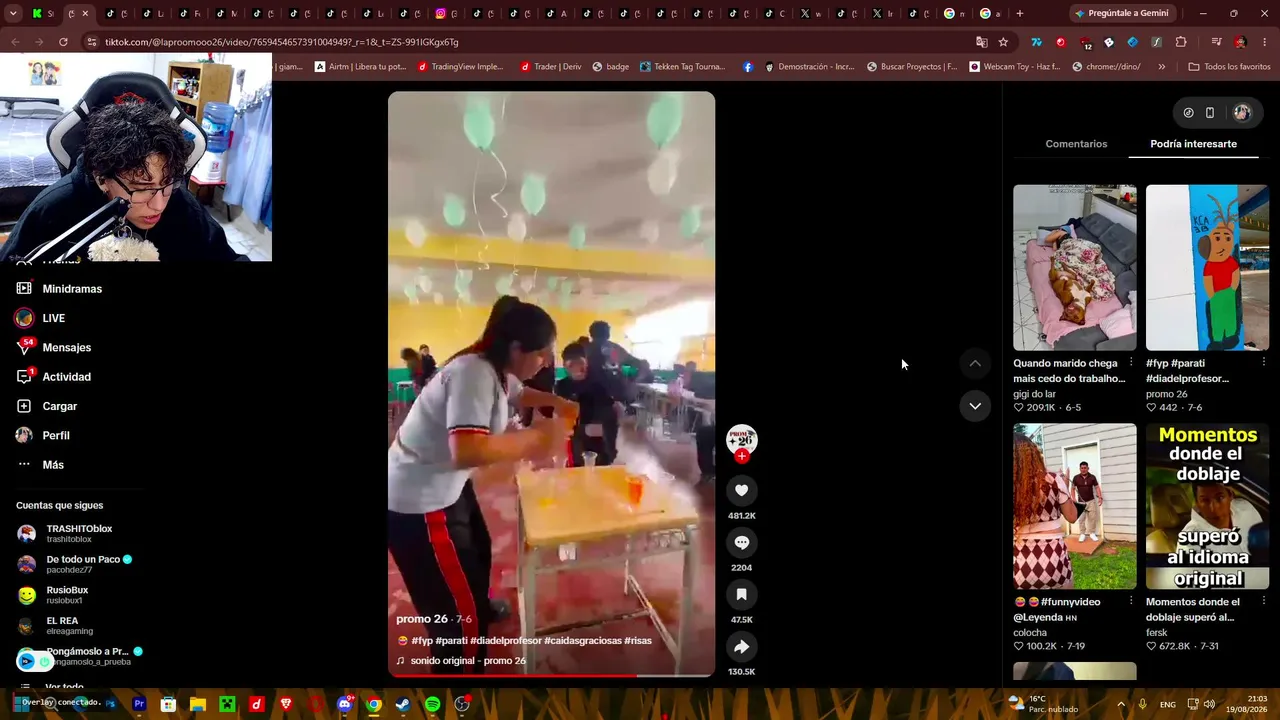Viewport: 1280px width, 720px height.
Task: Go to the next video with down chevron
Action: point(975,406)
